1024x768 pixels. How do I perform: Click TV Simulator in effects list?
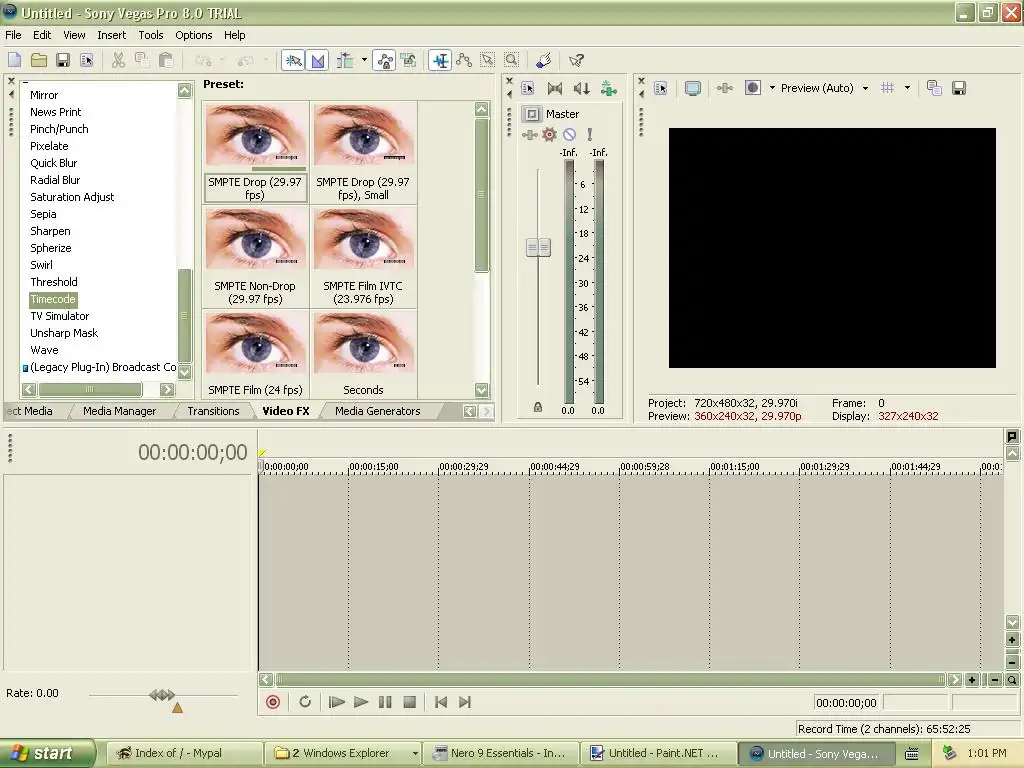(59, 316)
